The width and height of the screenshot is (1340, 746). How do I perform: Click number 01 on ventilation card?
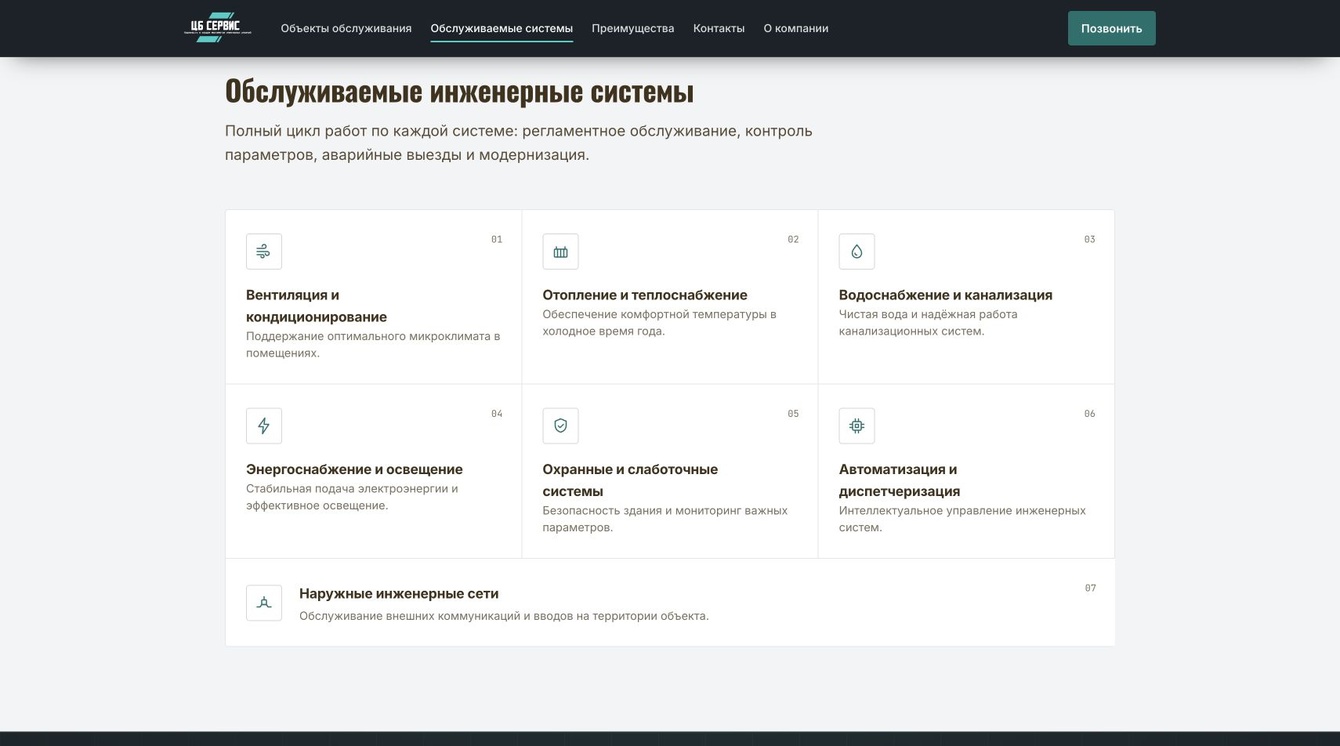coord(497,239)
